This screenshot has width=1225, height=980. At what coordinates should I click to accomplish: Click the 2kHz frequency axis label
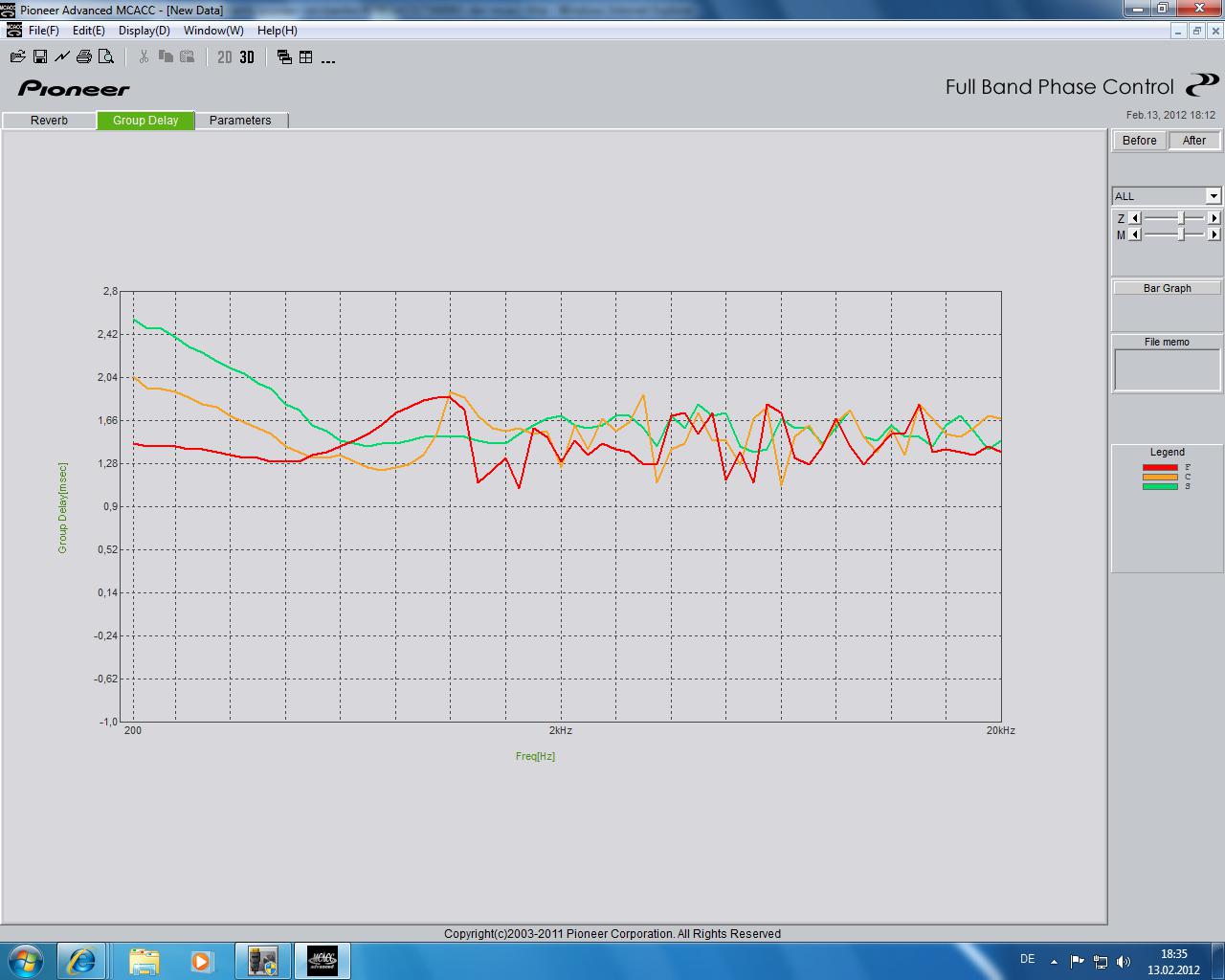[561, 730]
